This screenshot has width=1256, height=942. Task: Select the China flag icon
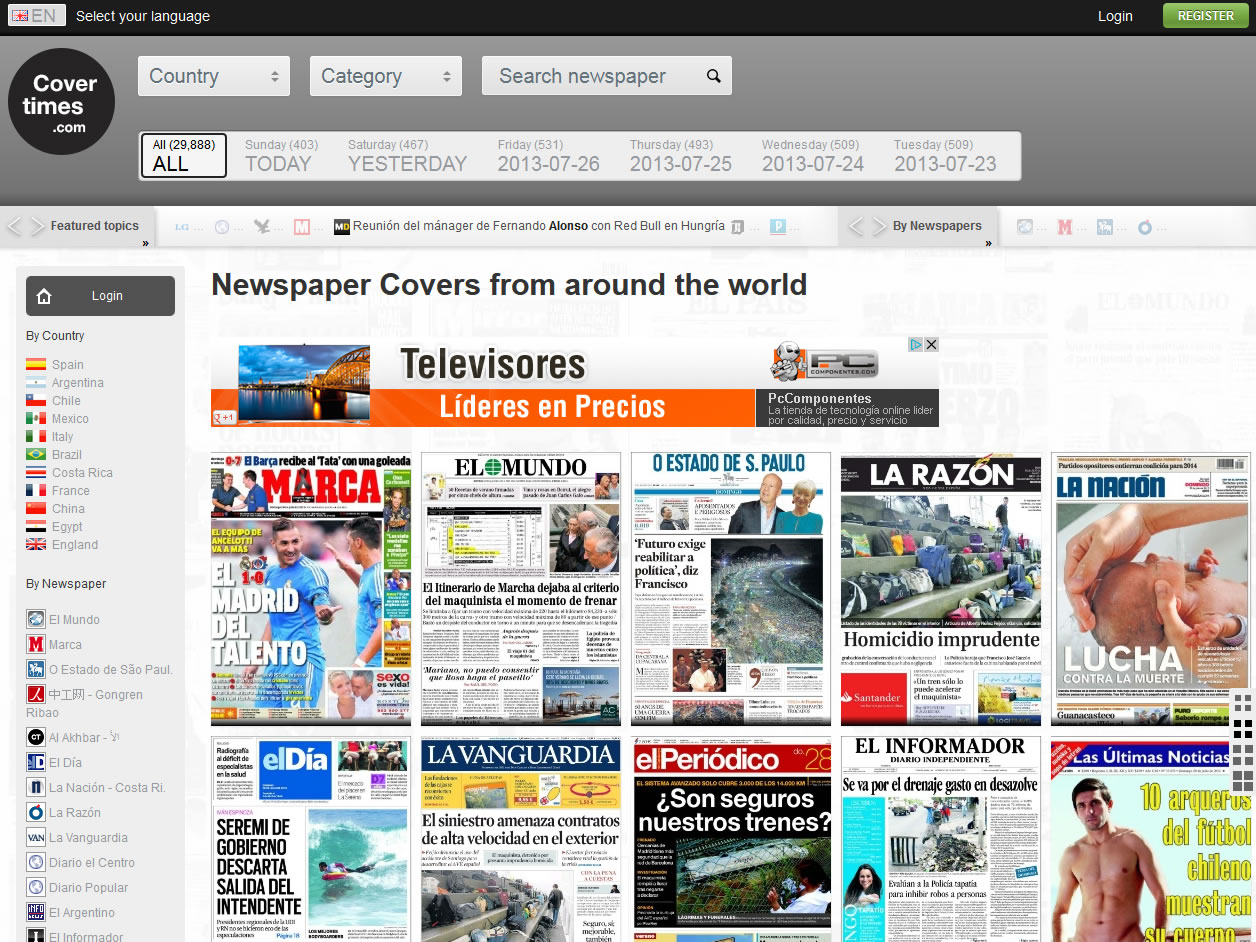tap(36, 509)
